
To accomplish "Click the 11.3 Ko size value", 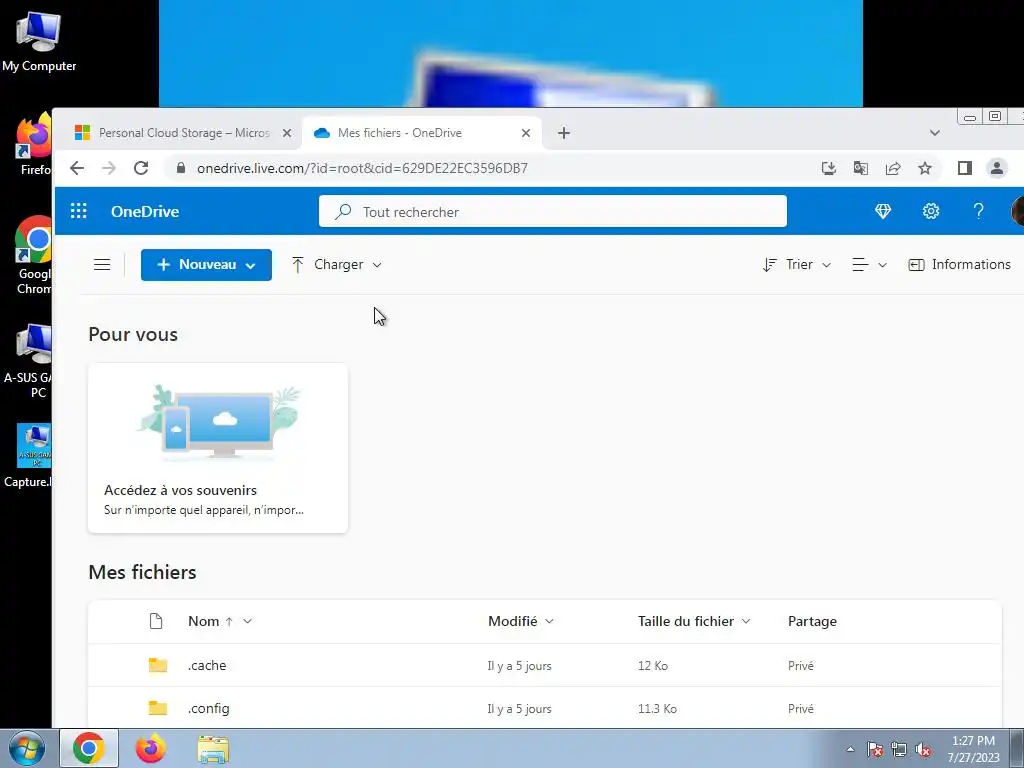I will click(657, 709).
